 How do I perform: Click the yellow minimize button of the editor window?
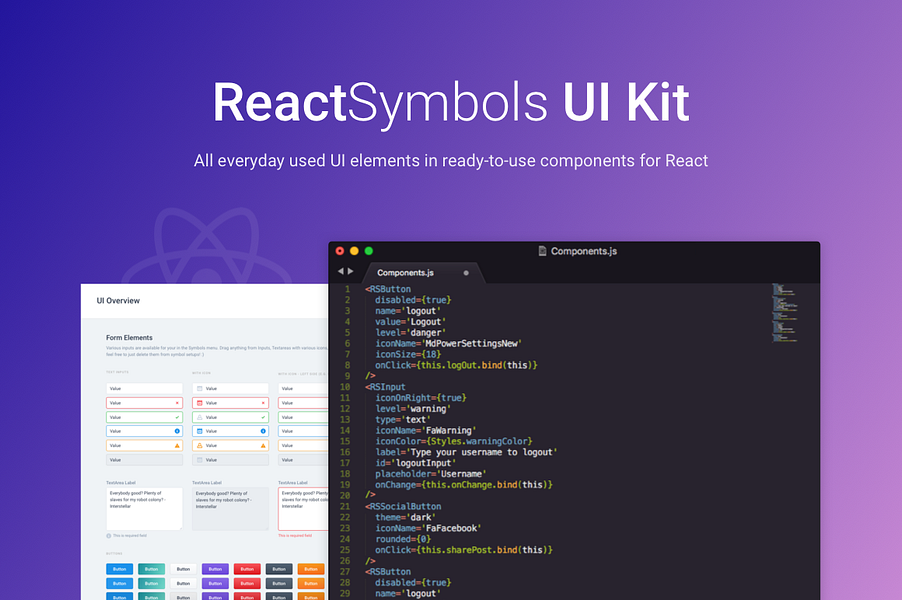click(x=354, y=251)
